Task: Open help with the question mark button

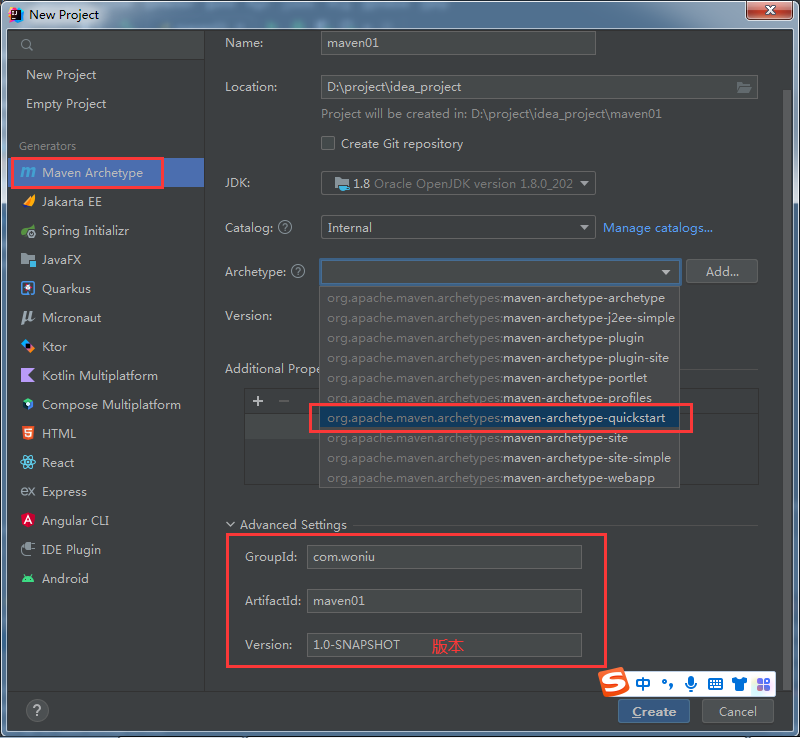Action: (37, 710)
